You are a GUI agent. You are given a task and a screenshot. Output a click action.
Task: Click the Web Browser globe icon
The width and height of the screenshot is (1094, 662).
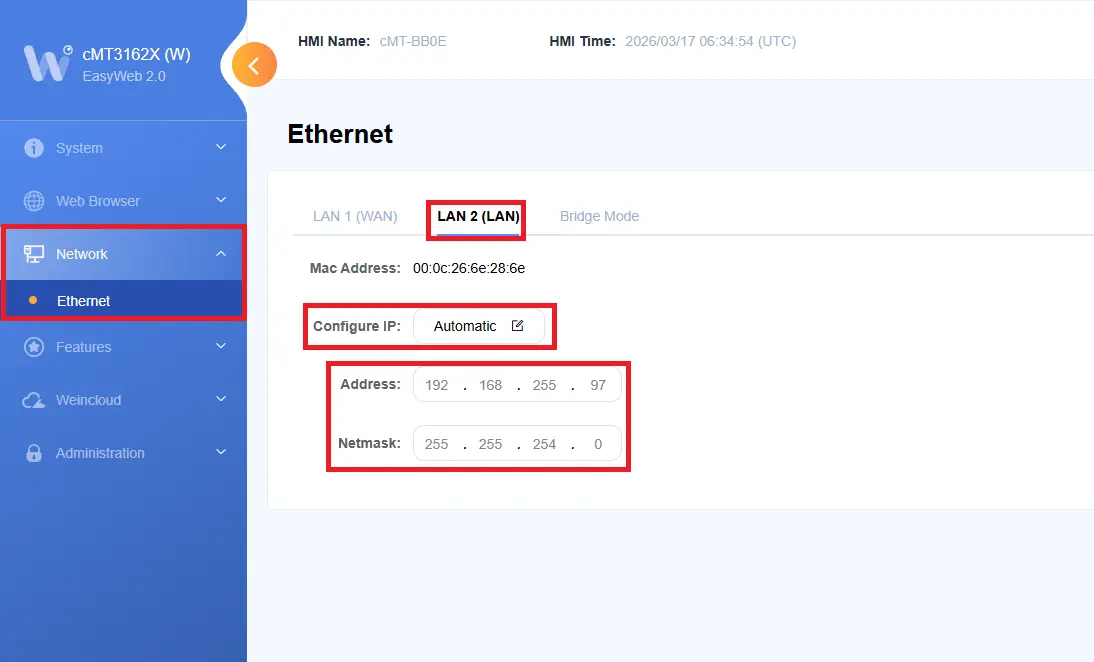pyautogui.click(x=35, y=200)
